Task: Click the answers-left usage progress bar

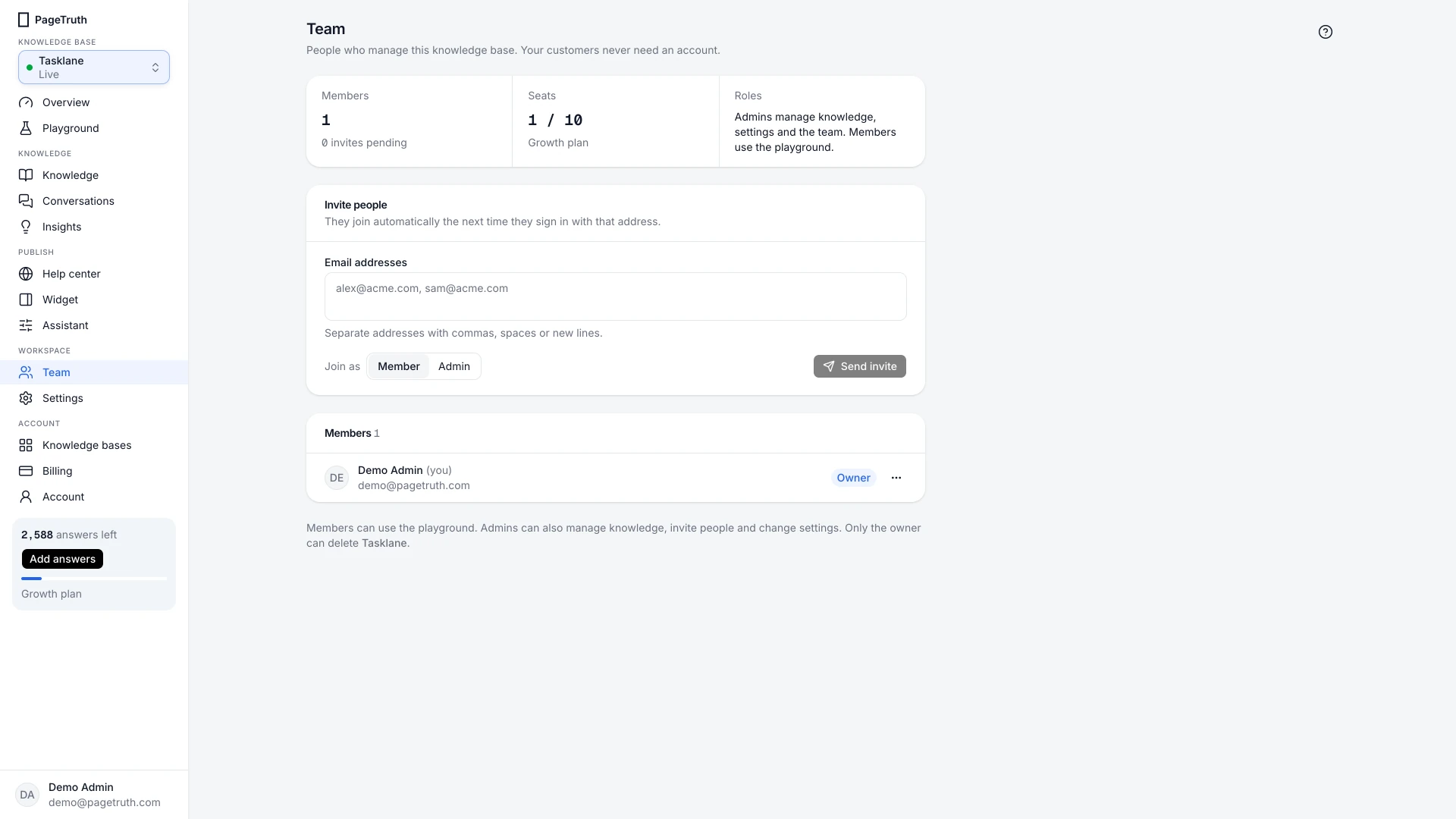Action: (x=94, y=579)
